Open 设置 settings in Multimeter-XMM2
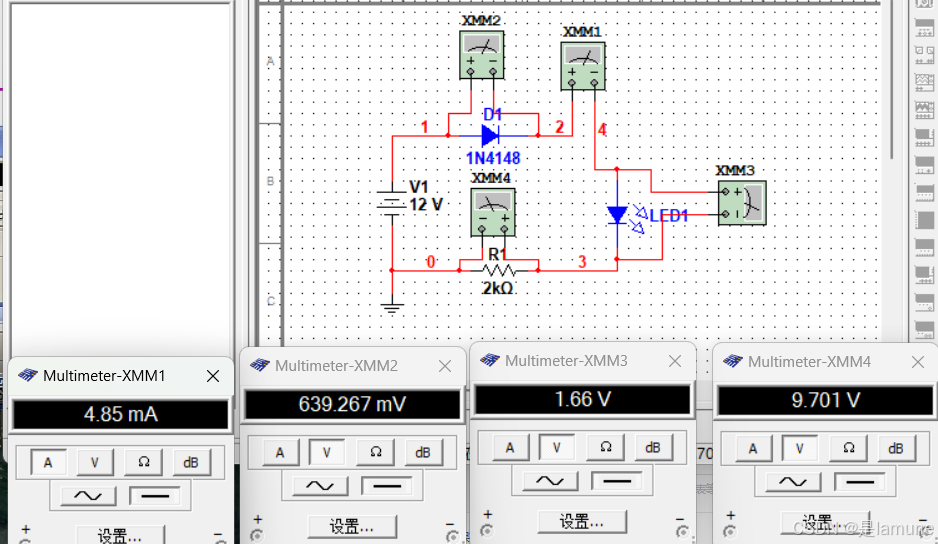 (352, 526)
